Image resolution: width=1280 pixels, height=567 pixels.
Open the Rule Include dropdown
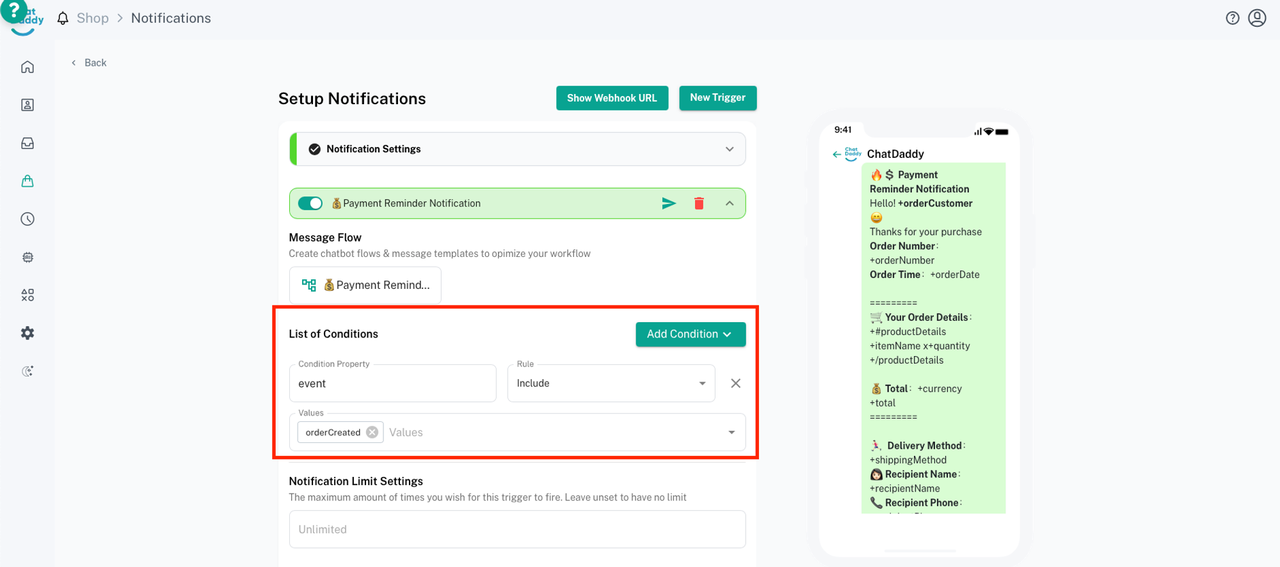611,383
